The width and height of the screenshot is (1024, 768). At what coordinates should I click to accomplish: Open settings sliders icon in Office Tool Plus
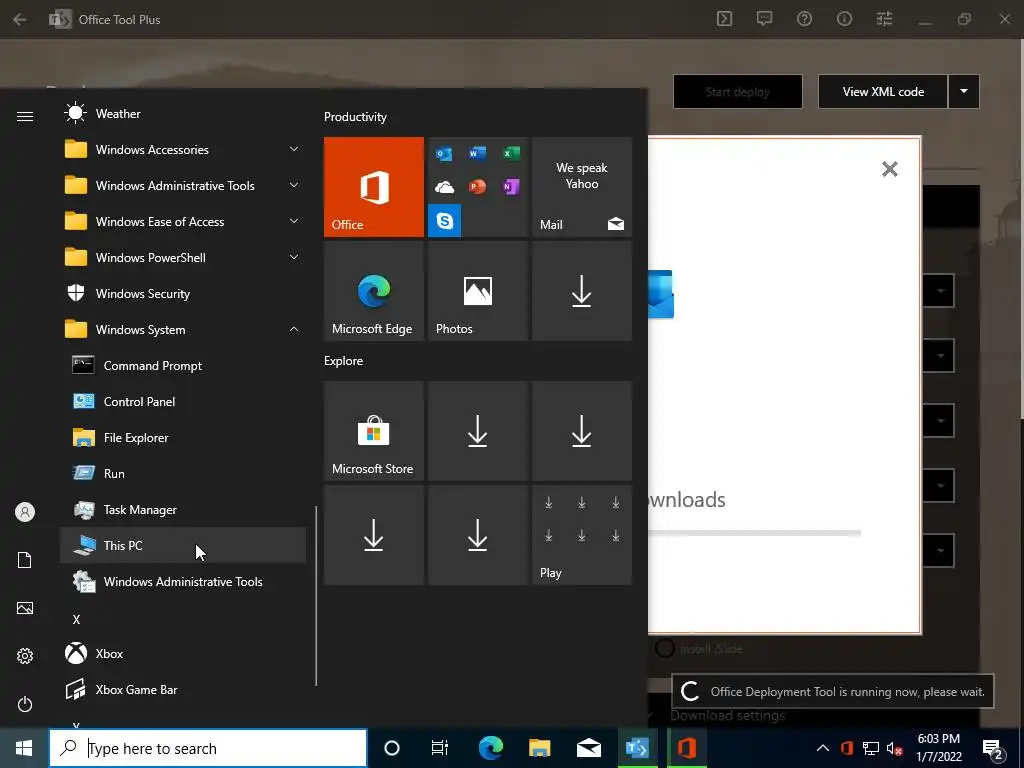tap(884, 19)
